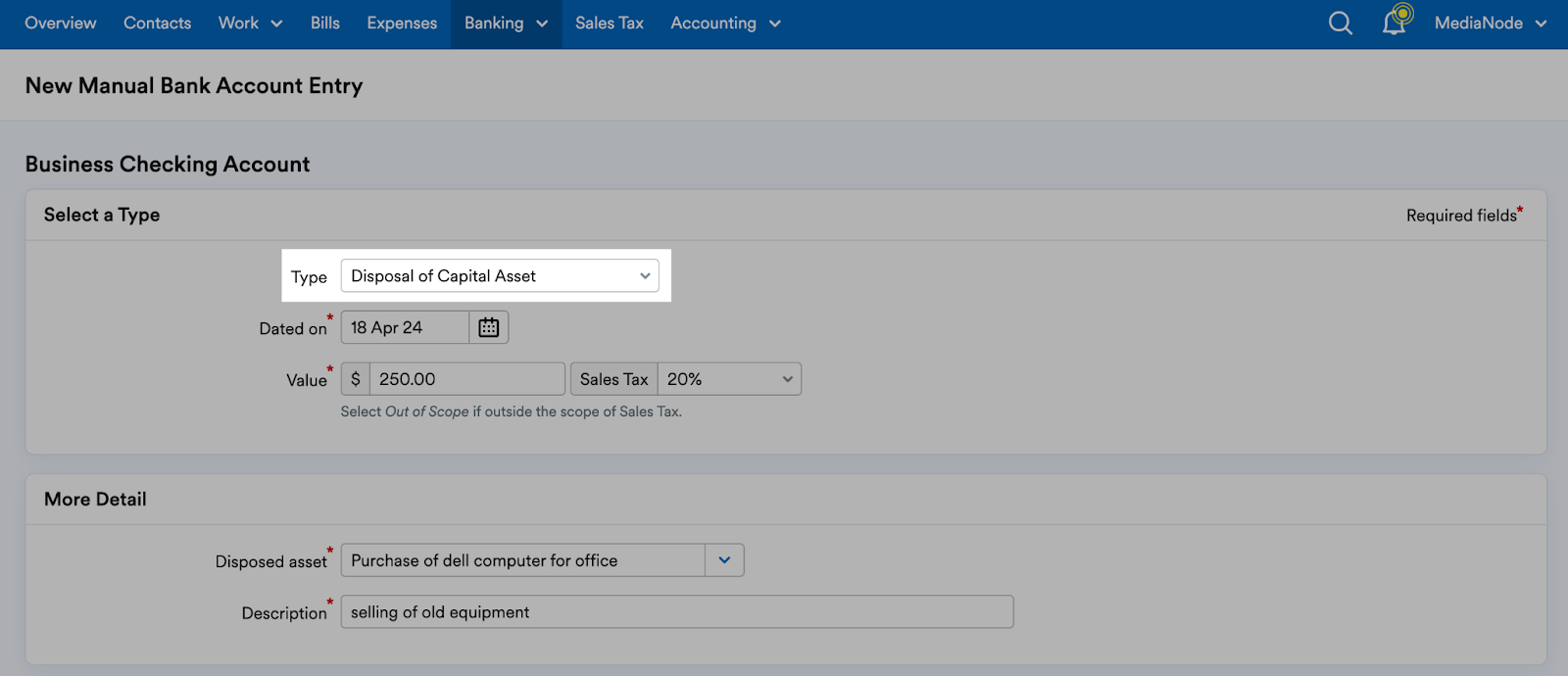Click the More Detail section header
The image size is (1568, 676).
95,499
